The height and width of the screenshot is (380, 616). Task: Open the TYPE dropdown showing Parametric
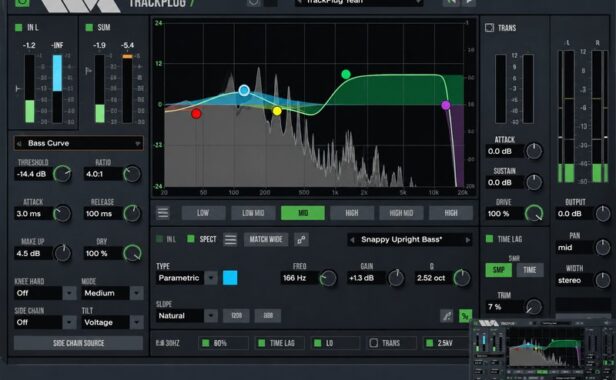pos(211,278)
